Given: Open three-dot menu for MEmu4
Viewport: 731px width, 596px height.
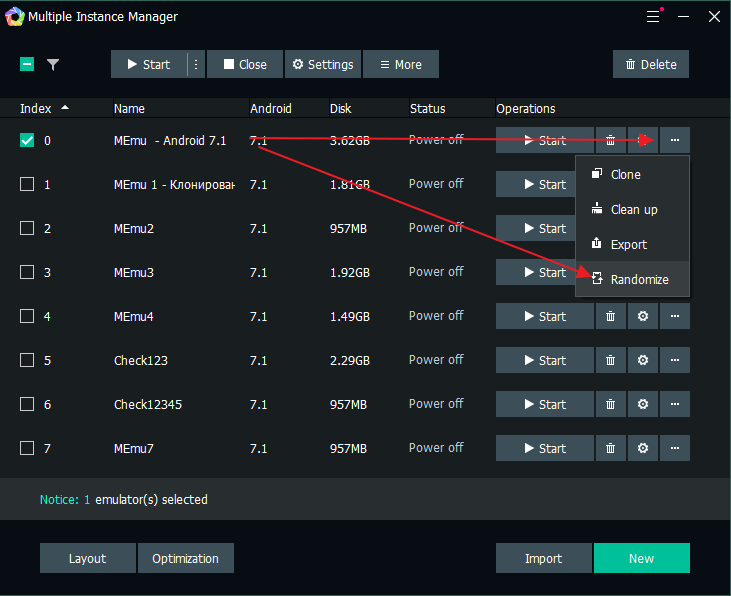Looking at the screenshot, I should [x=675, y=316].
